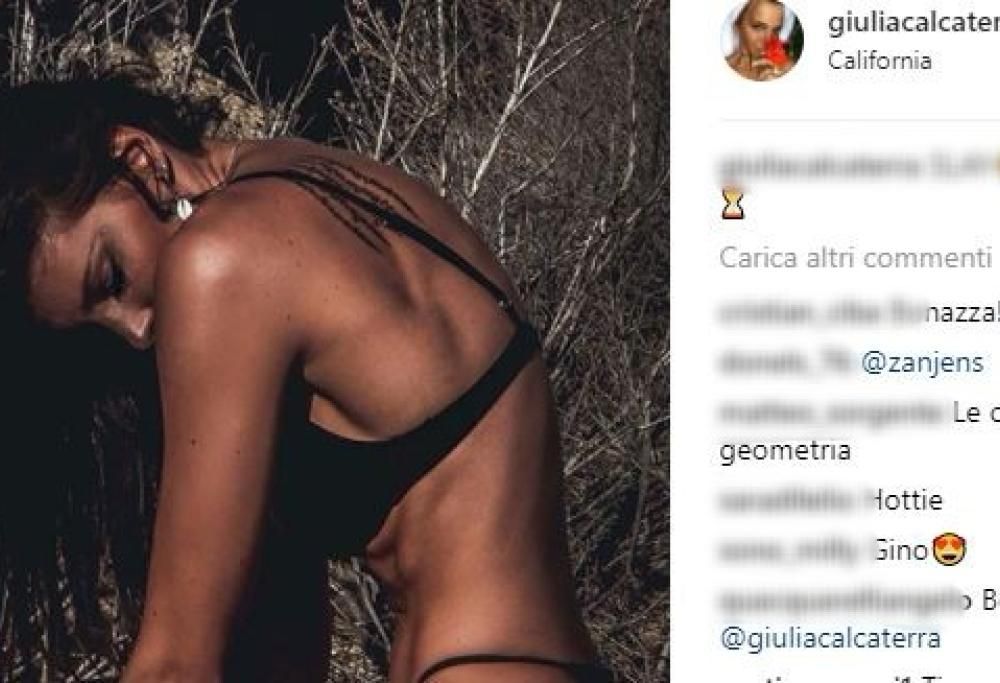
Task: Click the shell earring in the photo
Action: pos(184,208)
